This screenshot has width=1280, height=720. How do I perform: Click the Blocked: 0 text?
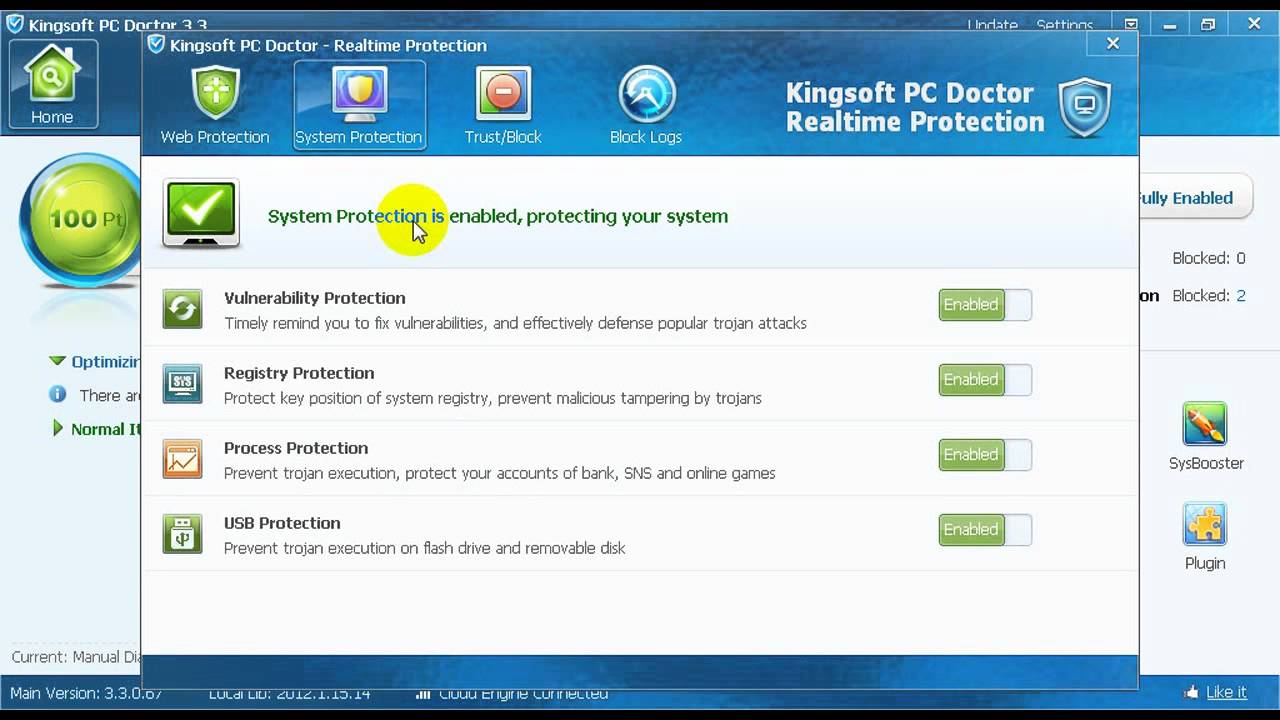[1208, 258]
